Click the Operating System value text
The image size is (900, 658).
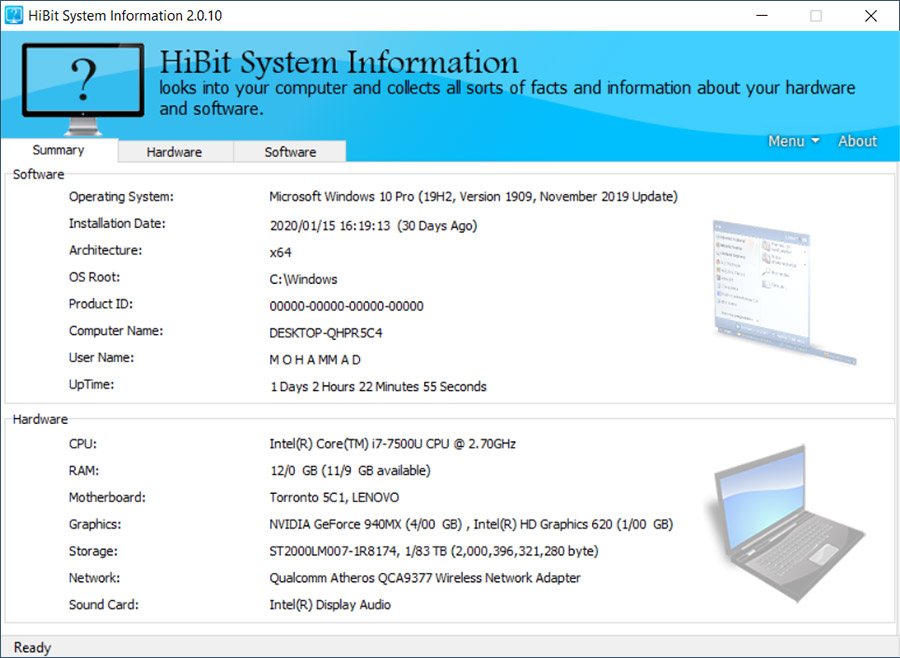point(473,197)
